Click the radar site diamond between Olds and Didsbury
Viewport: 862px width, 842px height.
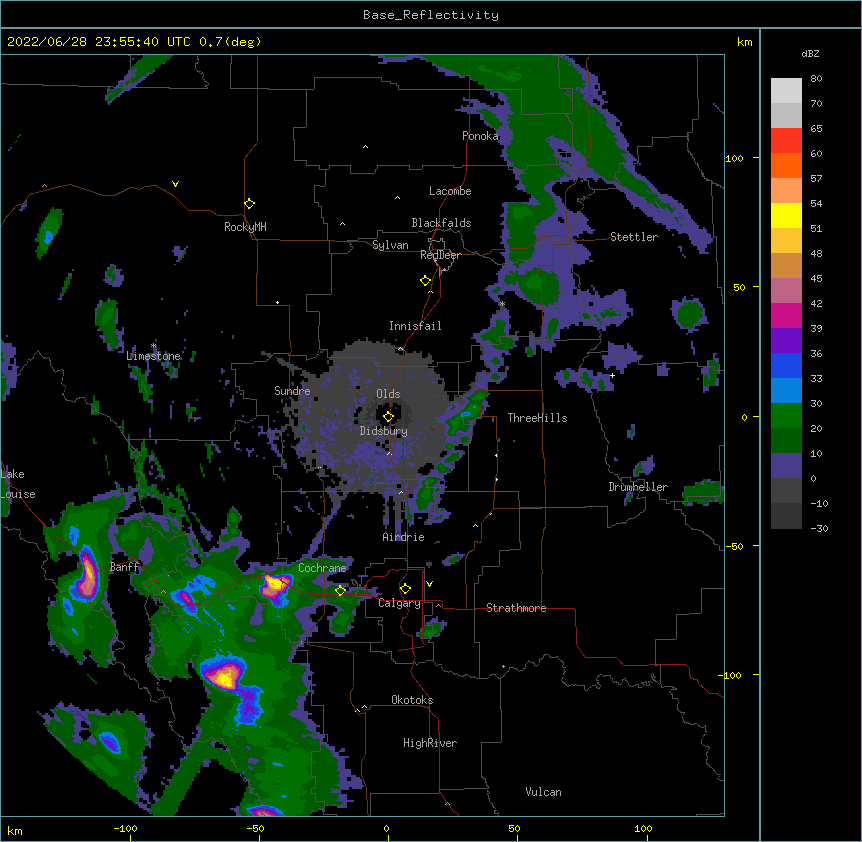[x=388, y=417]
